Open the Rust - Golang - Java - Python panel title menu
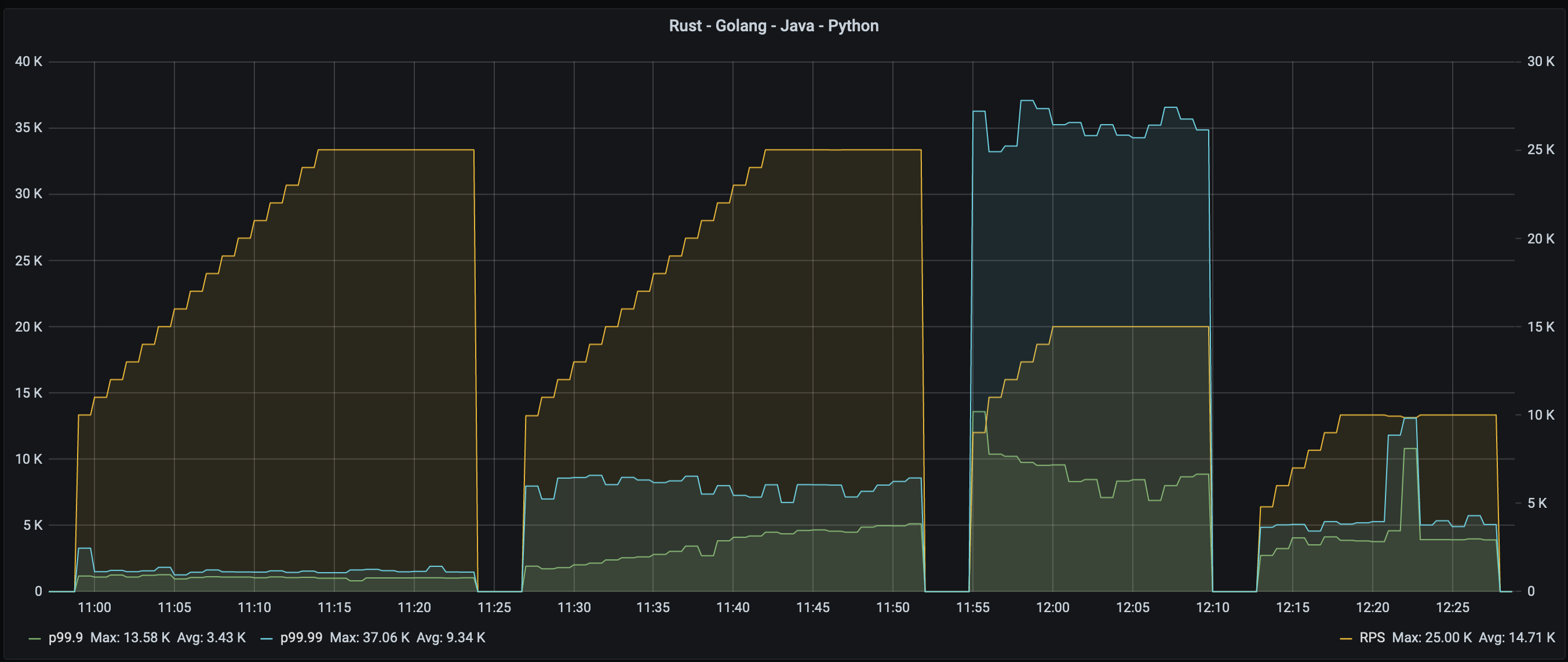1568x662 pixels. click(x=774, y=26)
